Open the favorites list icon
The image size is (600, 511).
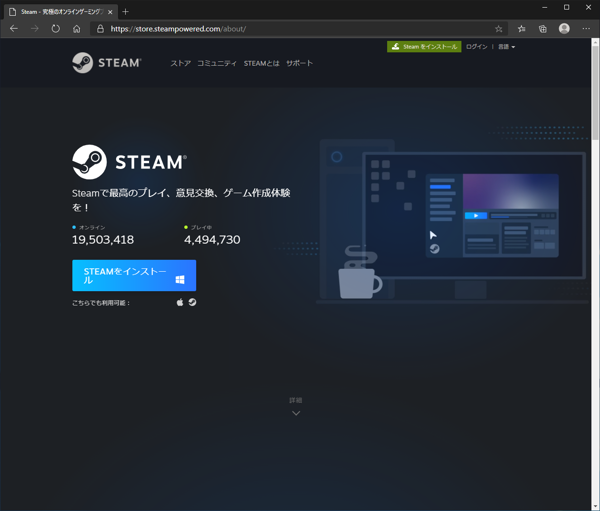click(x=522, y=29)
